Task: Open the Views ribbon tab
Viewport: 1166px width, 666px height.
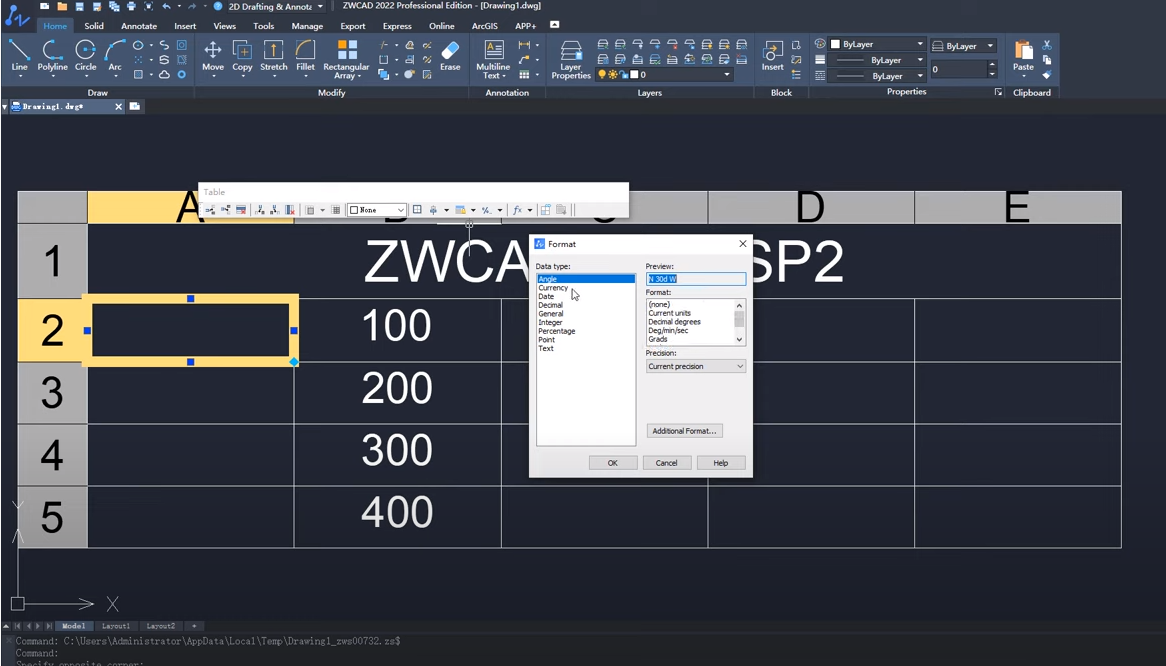Action: [x=225, y=26]
